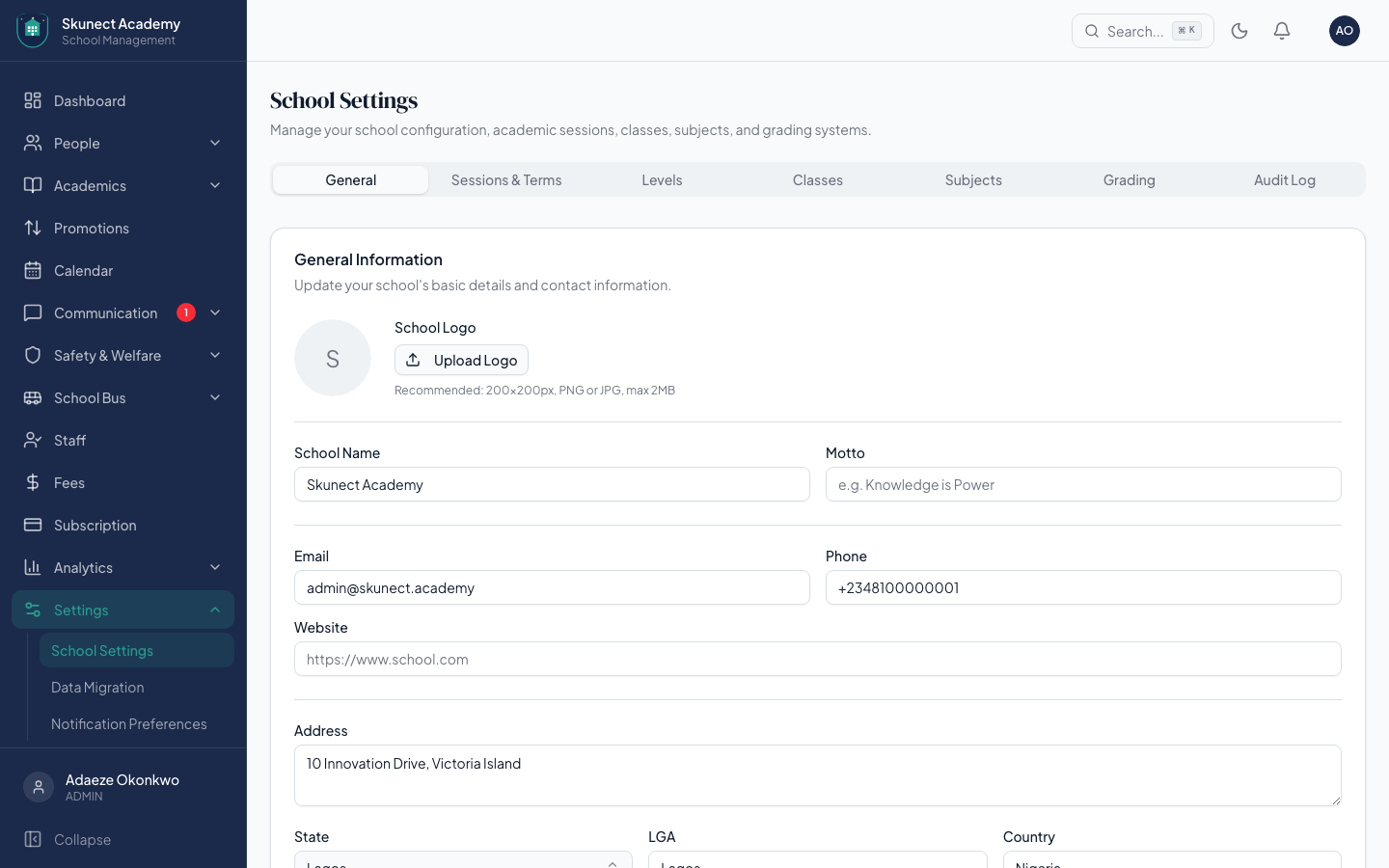The image size is (1389, 868).
Task: Expand the People submenu chevron
Action: 215,143
